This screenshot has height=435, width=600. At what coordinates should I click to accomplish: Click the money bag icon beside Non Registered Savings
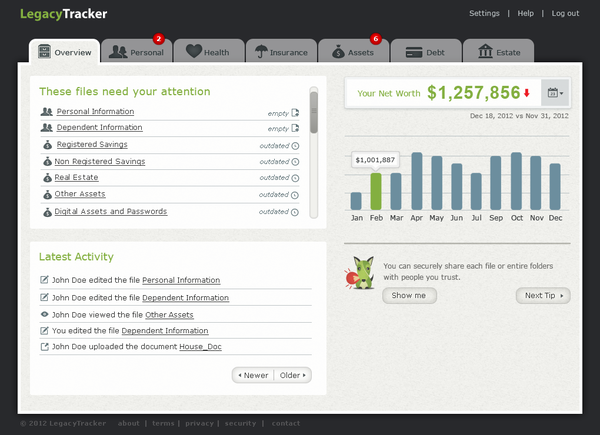coord(47,161)
